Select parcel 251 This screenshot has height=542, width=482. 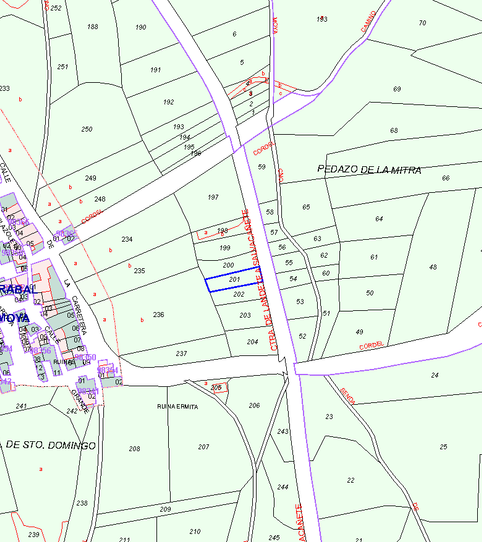[63, 67]
